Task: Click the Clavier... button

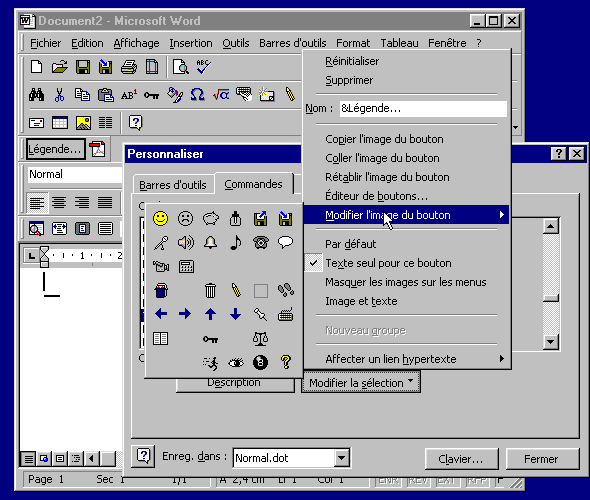Action: coord(461,459)
